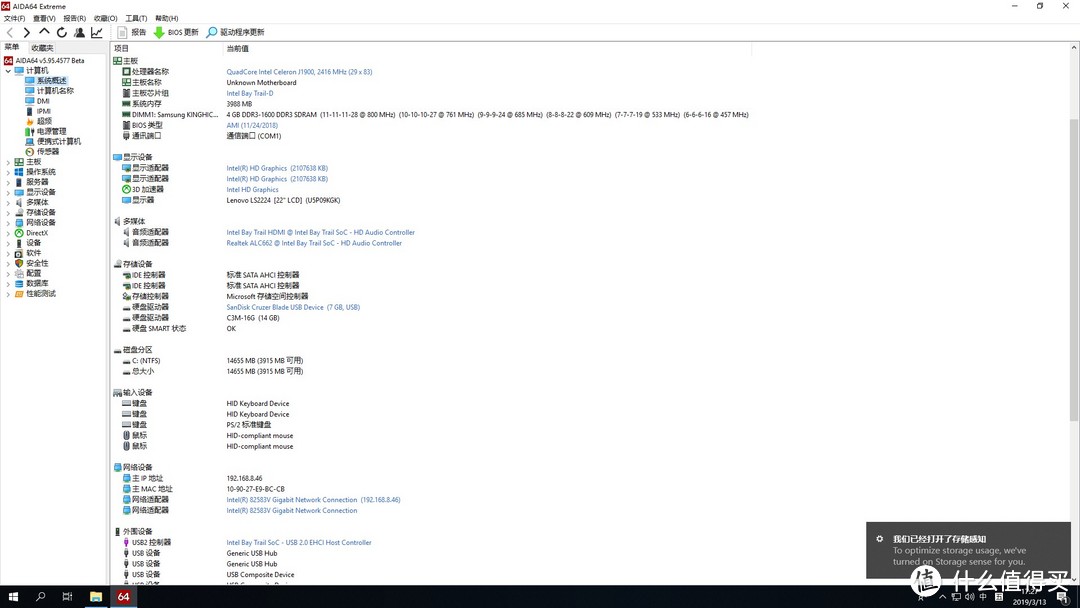
Task: Open the taskbar search icon
Action: click(x=41, y=596)
